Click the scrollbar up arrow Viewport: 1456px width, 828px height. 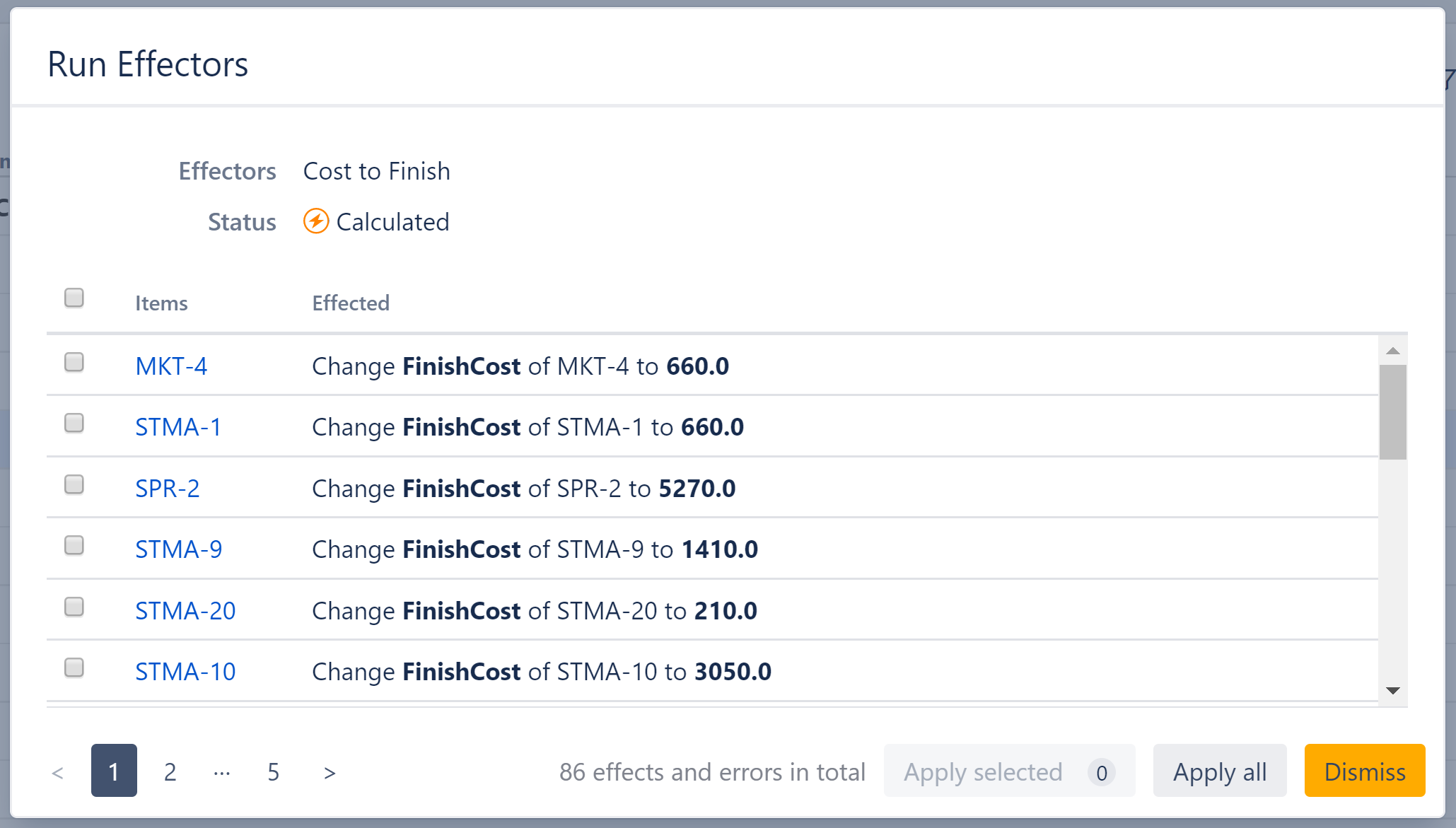1392,351
